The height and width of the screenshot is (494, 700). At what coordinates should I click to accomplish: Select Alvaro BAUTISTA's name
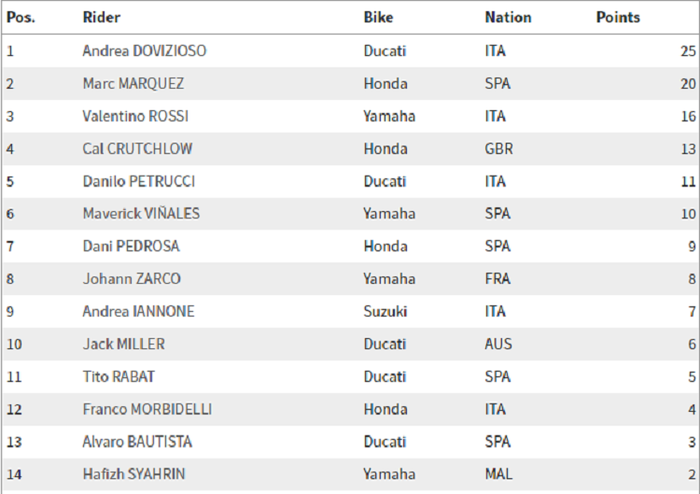[137, 442]
